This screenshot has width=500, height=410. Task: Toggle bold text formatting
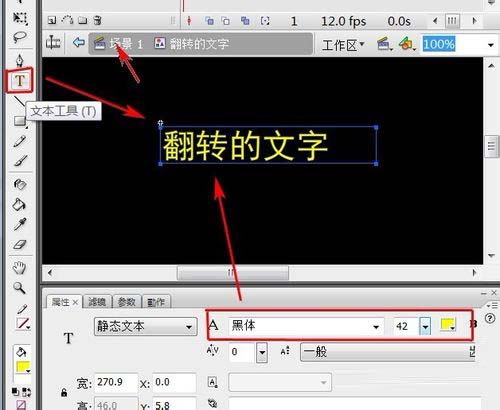[473, 324]
